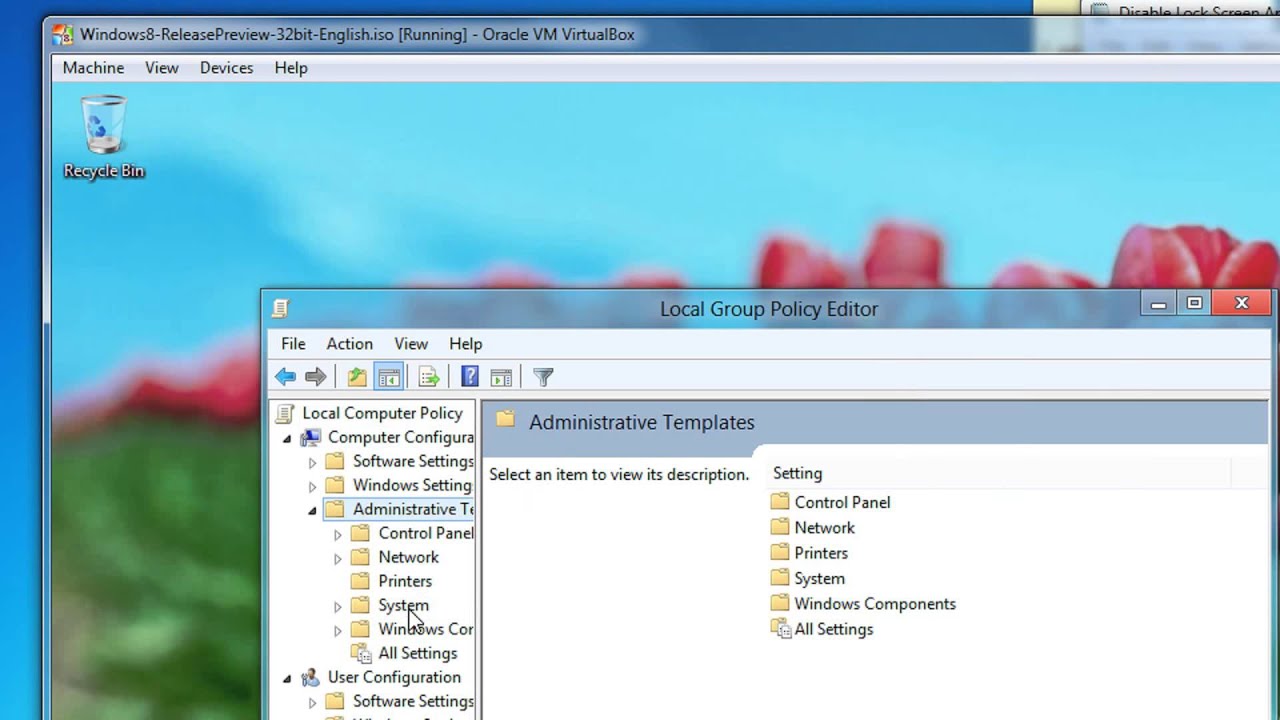Image resolution: width=1280 pixels, height=720 pixels.
Task: Click the Computer Configuration computer icon
Action: 311,437
